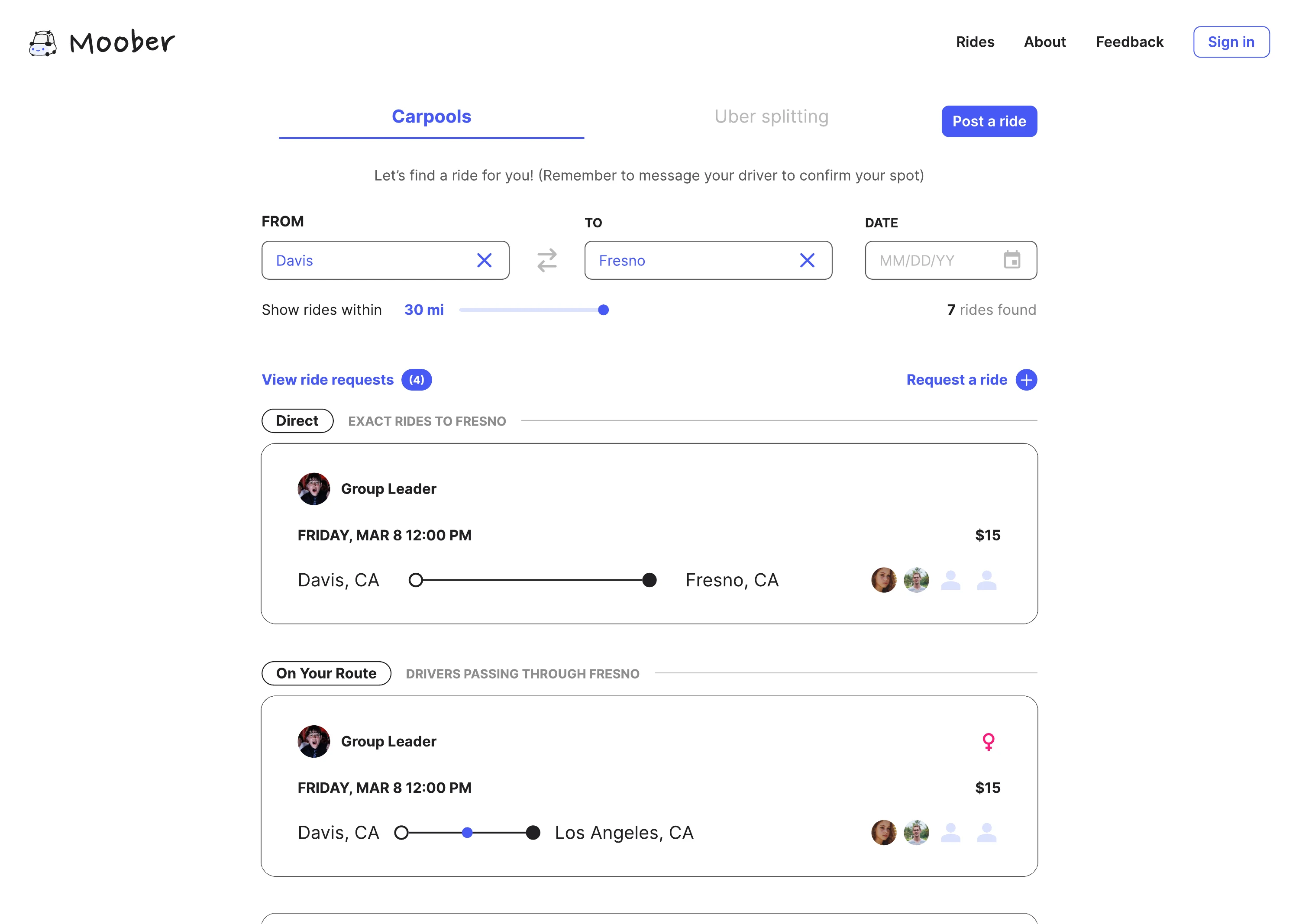Go to Feedback page

tap(1129, 42)
